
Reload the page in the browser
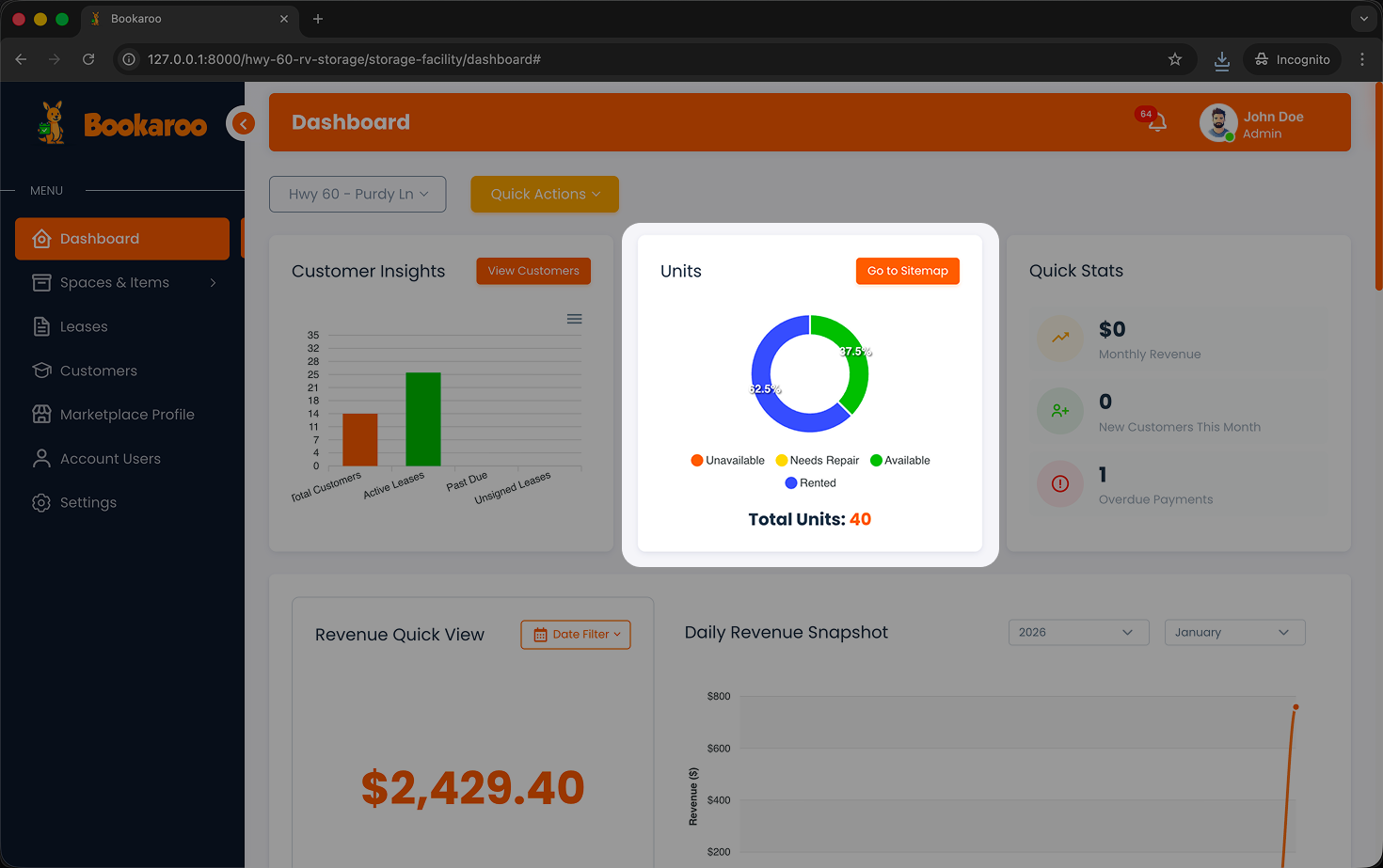(x=88, y=59)
